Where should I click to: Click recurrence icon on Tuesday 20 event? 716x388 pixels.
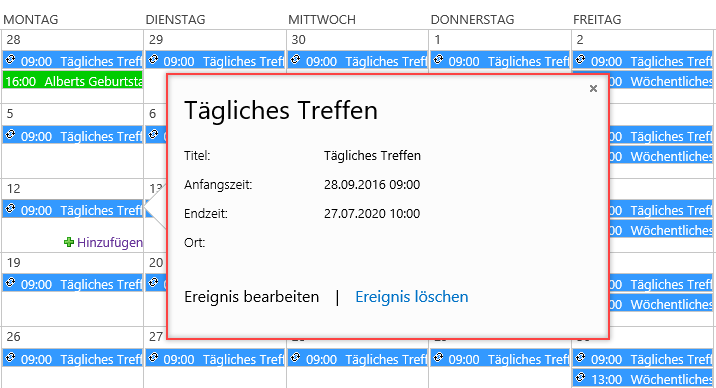coord(153,283)
